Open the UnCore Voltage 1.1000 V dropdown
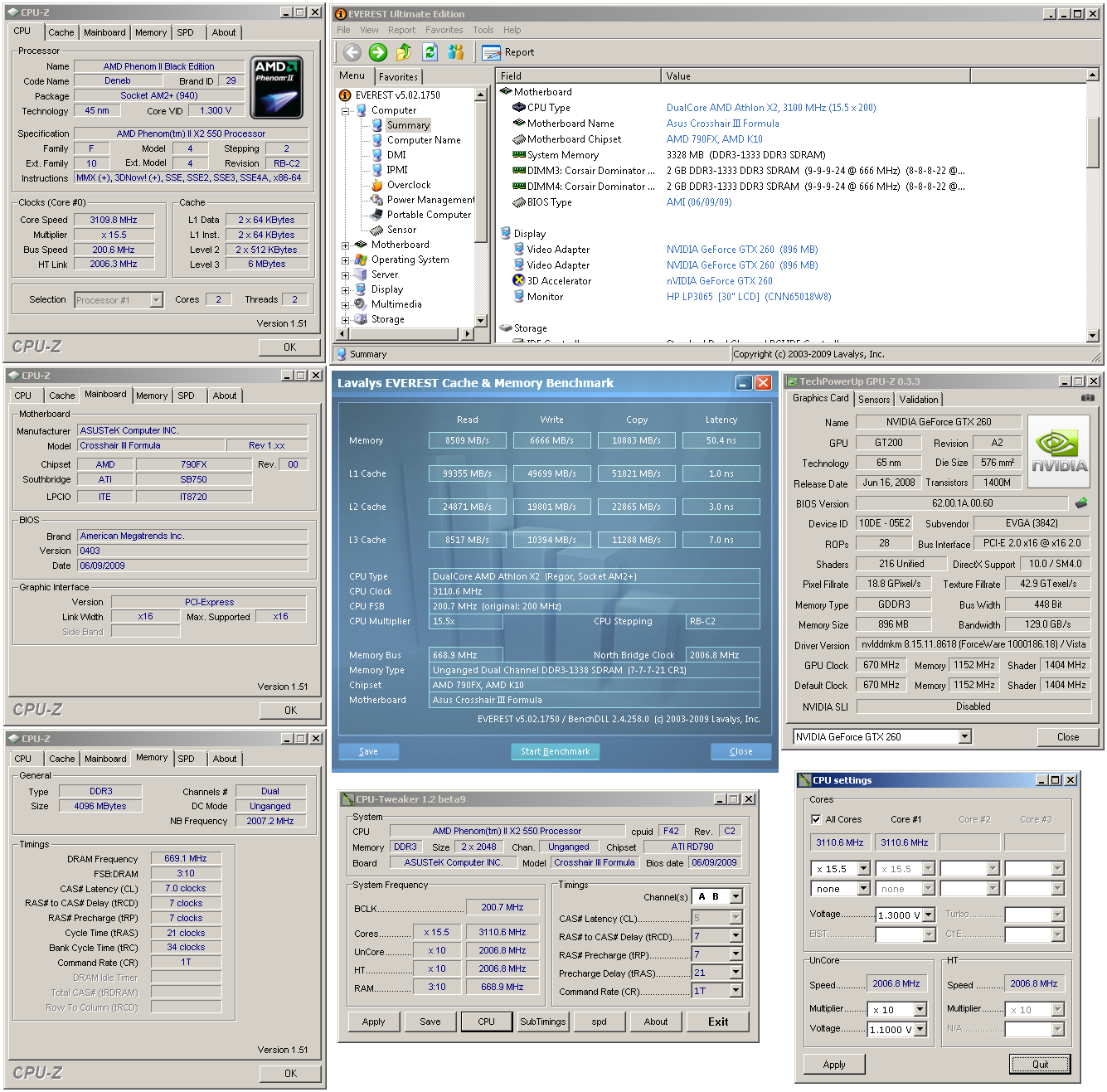Viewport: 1107px width, 1092px height. click(x=920, y=1030)
